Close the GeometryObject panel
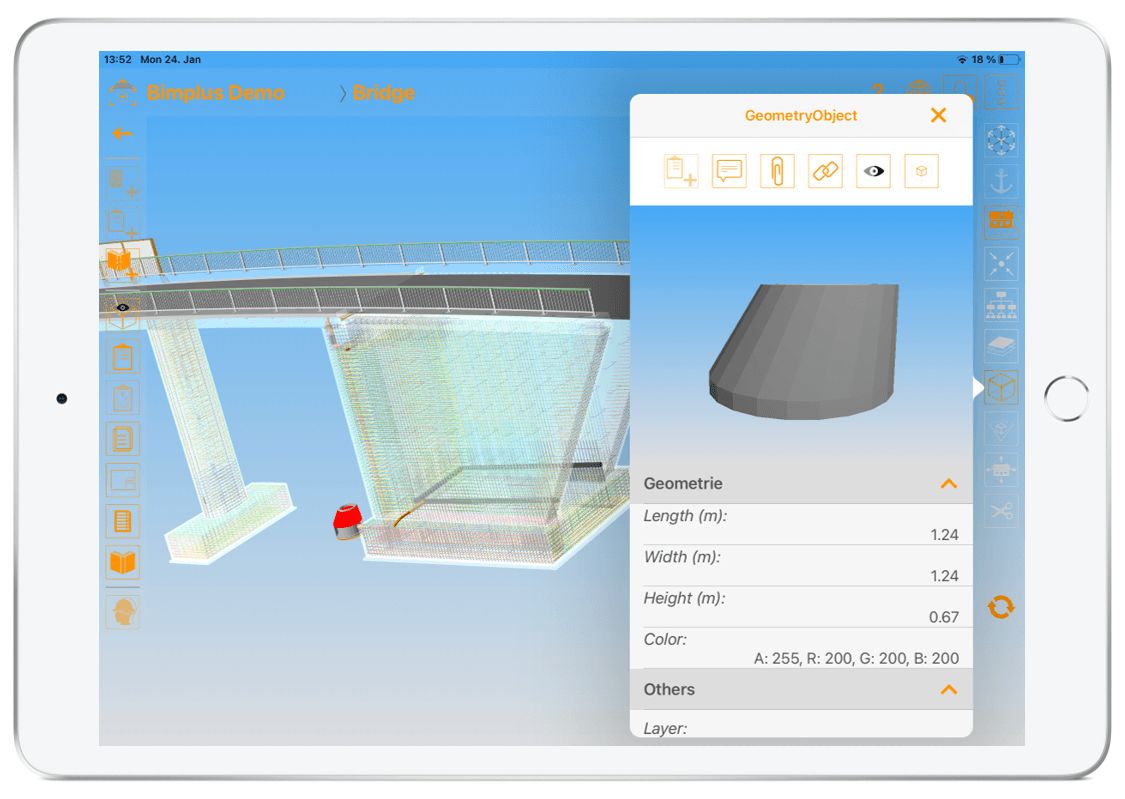Viewport: 1125px width, 799px height. (x=938, y=115)
